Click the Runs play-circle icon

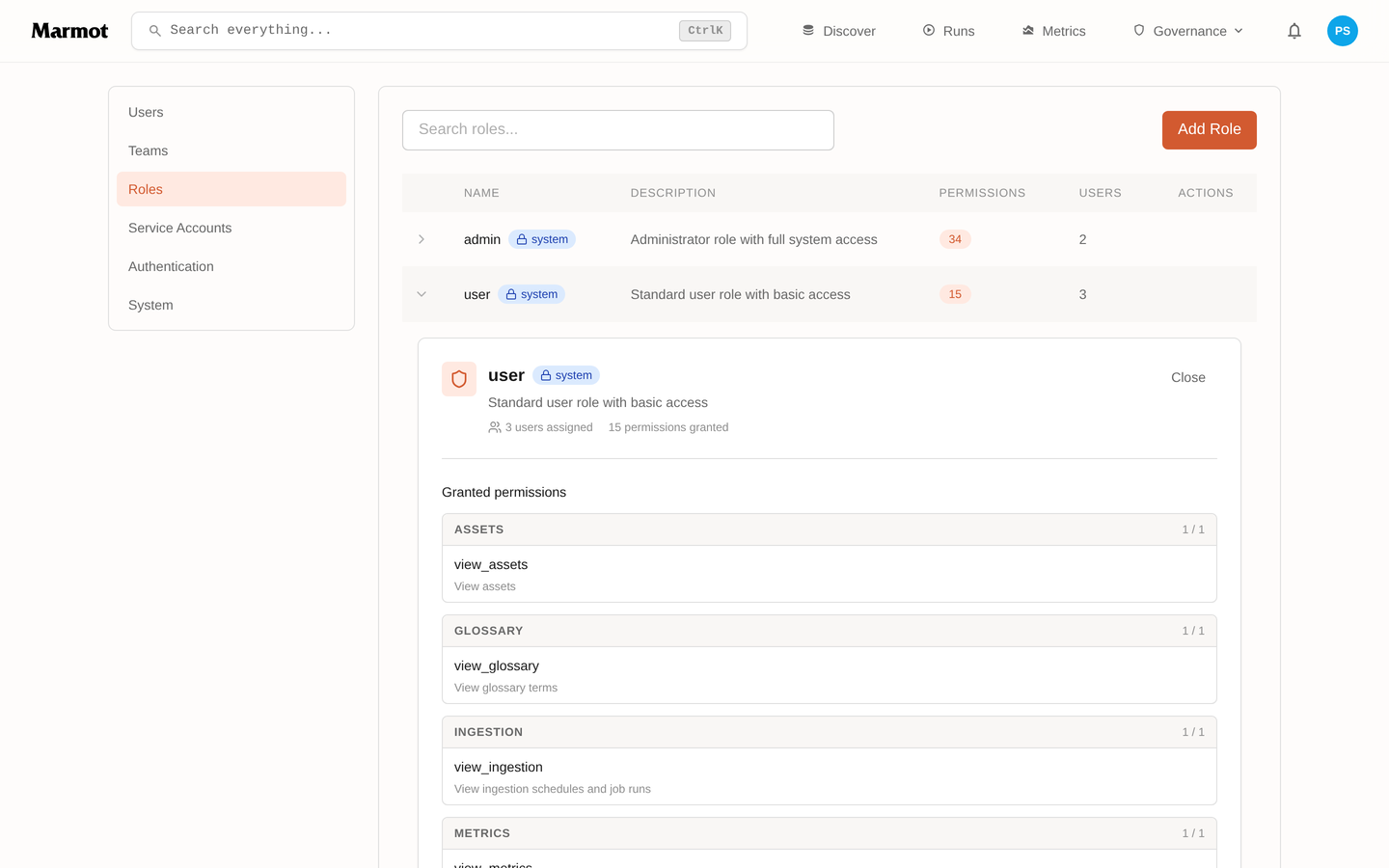point(929,31)
